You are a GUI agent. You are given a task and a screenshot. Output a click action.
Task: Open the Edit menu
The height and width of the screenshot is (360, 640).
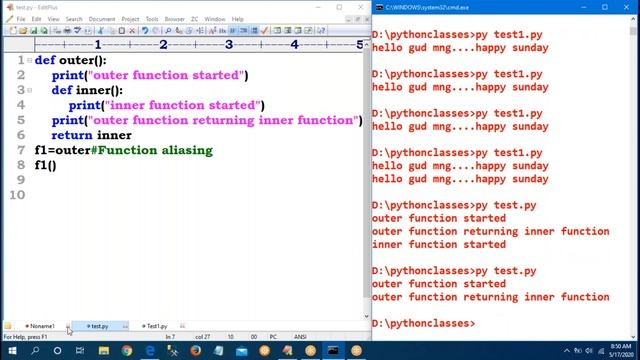pos(36,19)
